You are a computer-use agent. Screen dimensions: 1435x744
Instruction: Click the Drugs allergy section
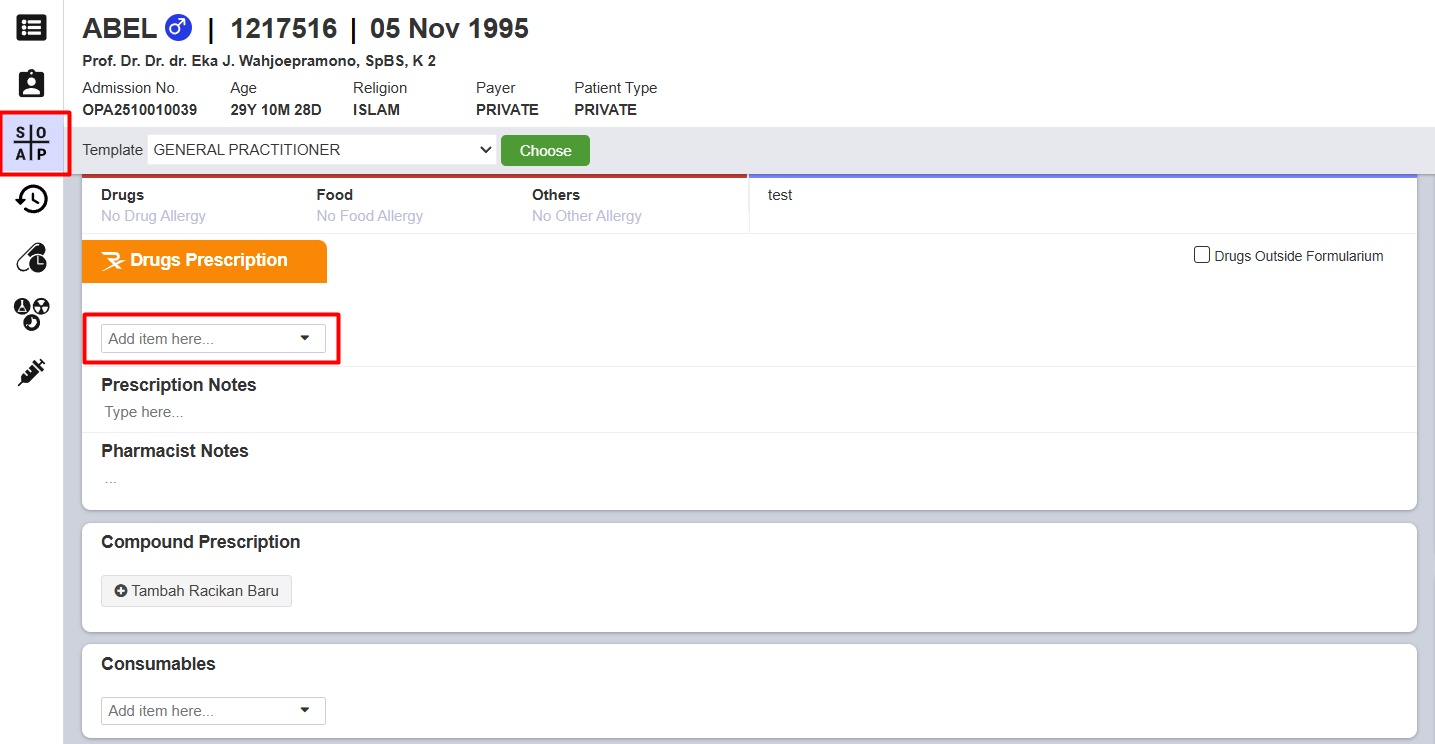tap(153, 205)
